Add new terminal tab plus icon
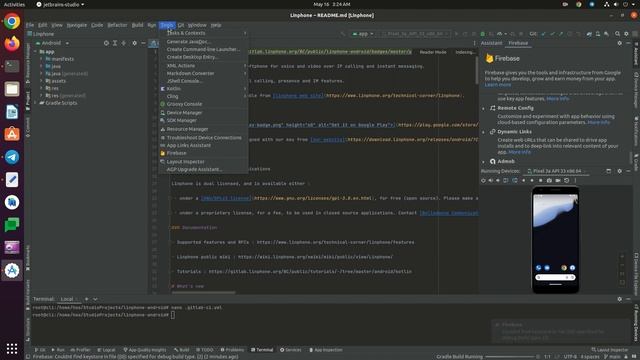 click(x=86, y=299)
